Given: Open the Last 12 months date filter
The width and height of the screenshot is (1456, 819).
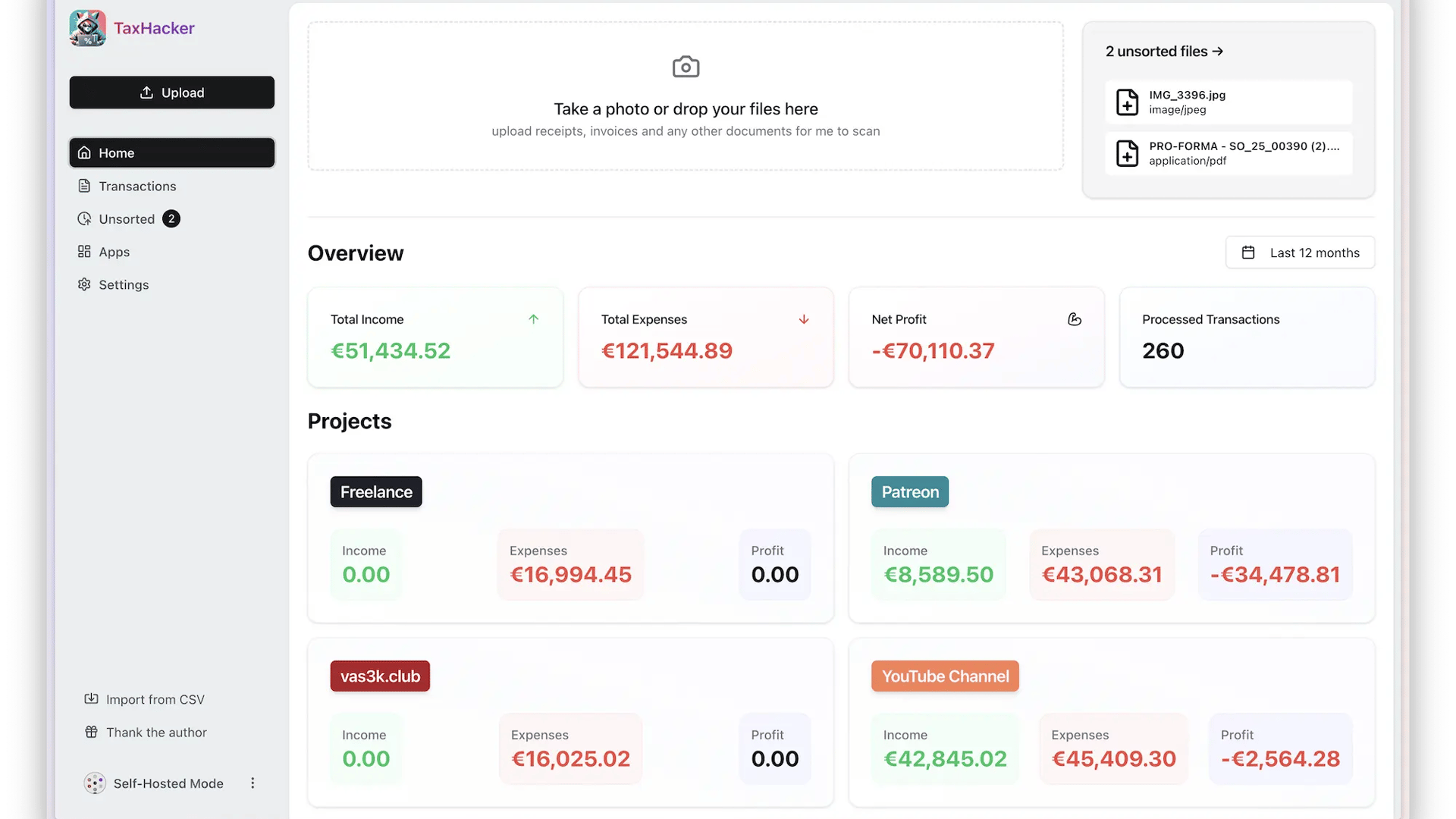Looking at the screenshot, I should [x=1300, y=253].
